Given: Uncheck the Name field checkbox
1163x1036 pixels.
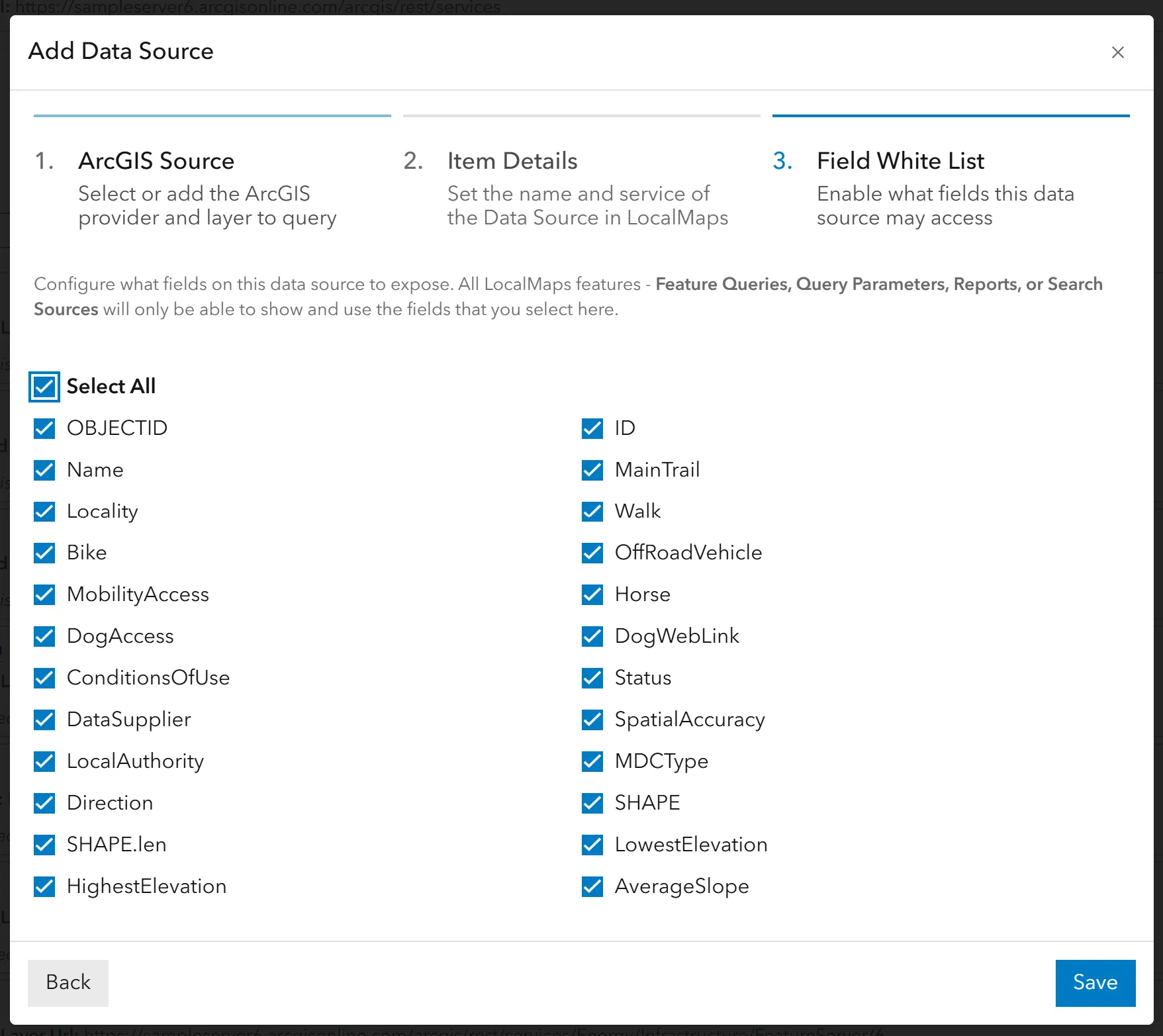Looking at the screenshot, I should pos(44,470).
